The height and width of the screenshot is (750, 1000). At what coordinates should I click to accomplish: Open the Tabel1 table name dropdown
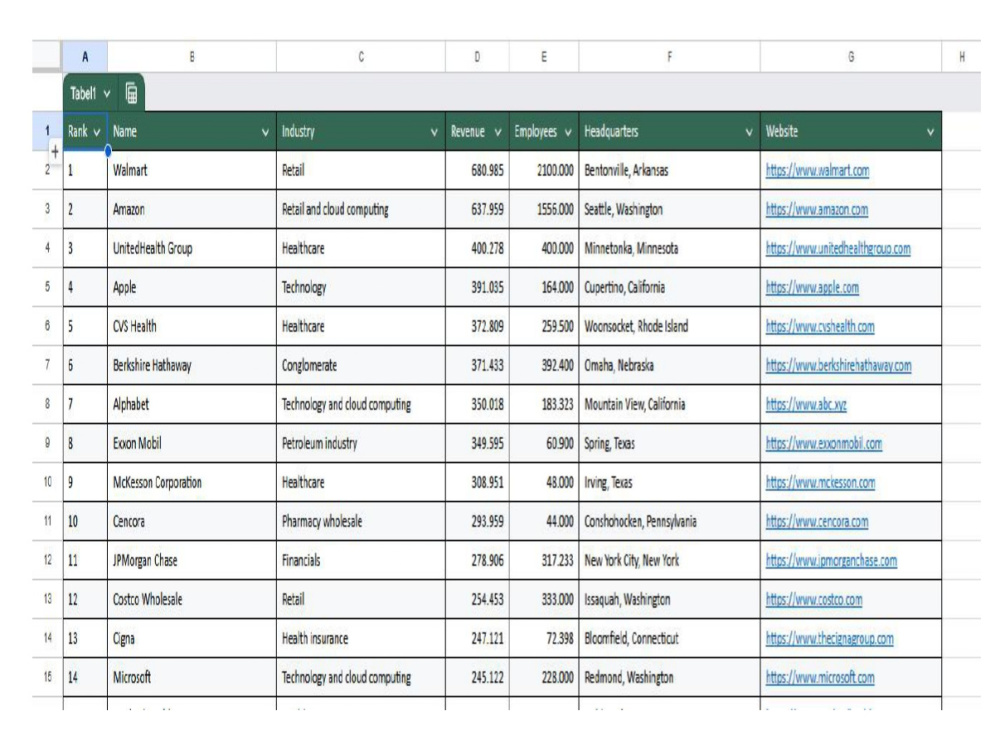click(x=107, y=94)
